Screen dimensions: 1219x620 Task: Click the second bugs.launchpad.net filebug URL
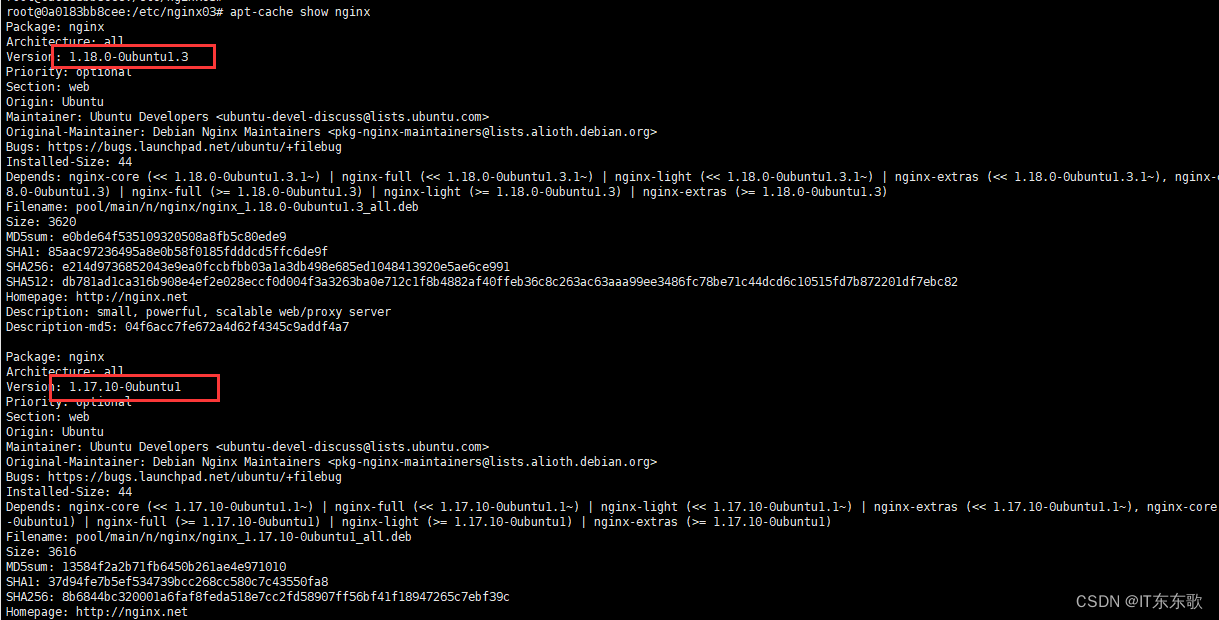(x=195, y=477)
